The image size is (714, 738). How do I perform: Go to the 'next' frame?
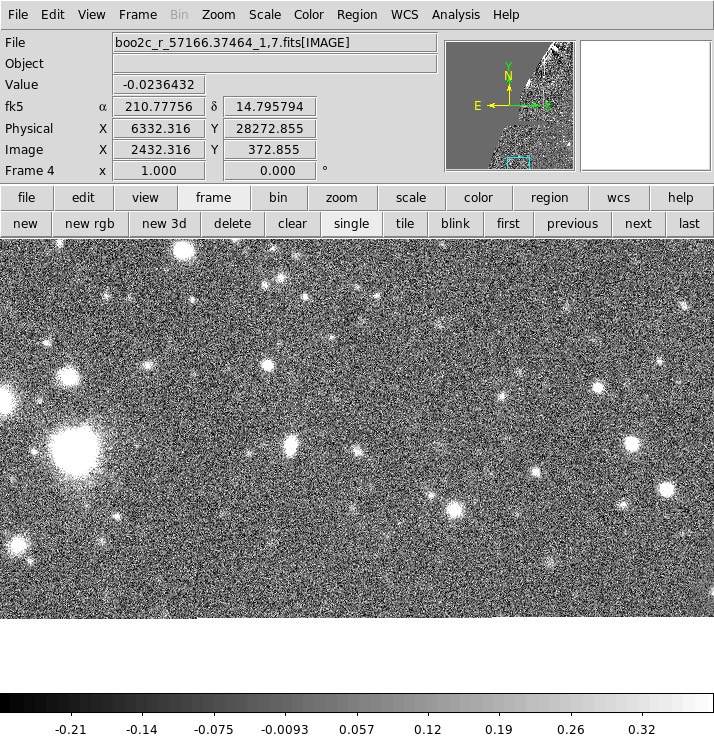tap(638, 224)
